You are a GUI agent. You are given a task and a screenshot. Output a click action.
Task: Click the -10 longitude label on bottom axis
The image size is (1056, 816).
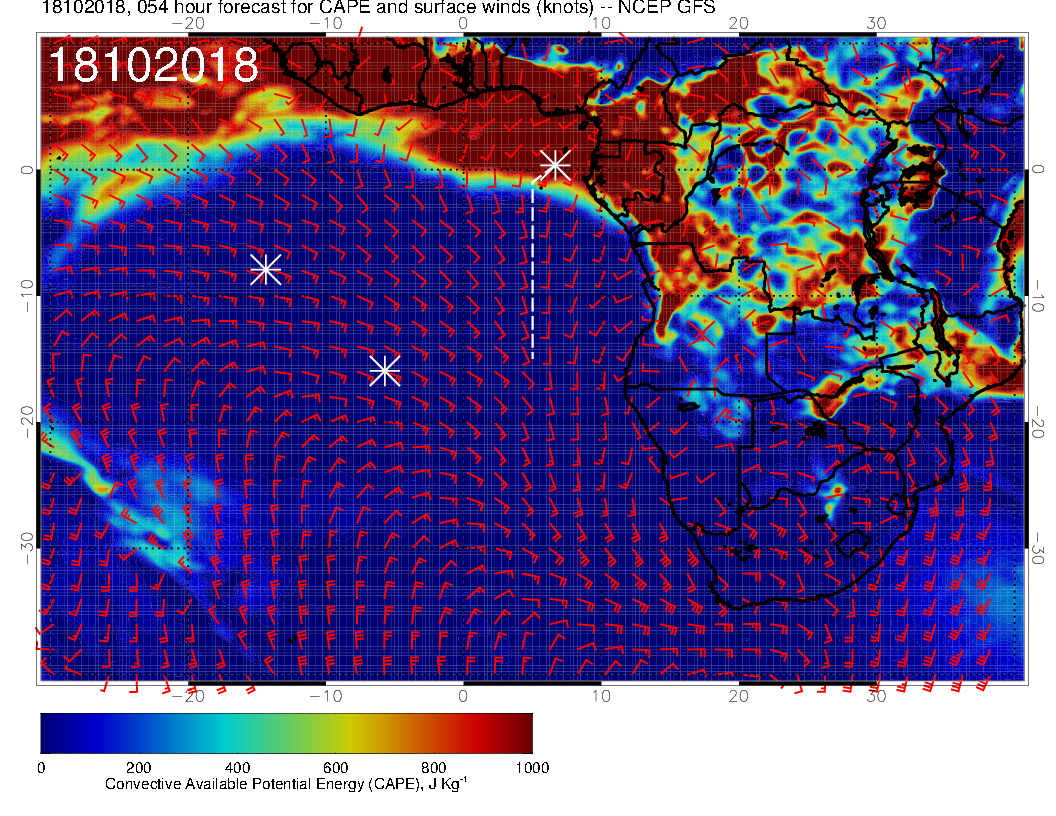click(326, 696)
